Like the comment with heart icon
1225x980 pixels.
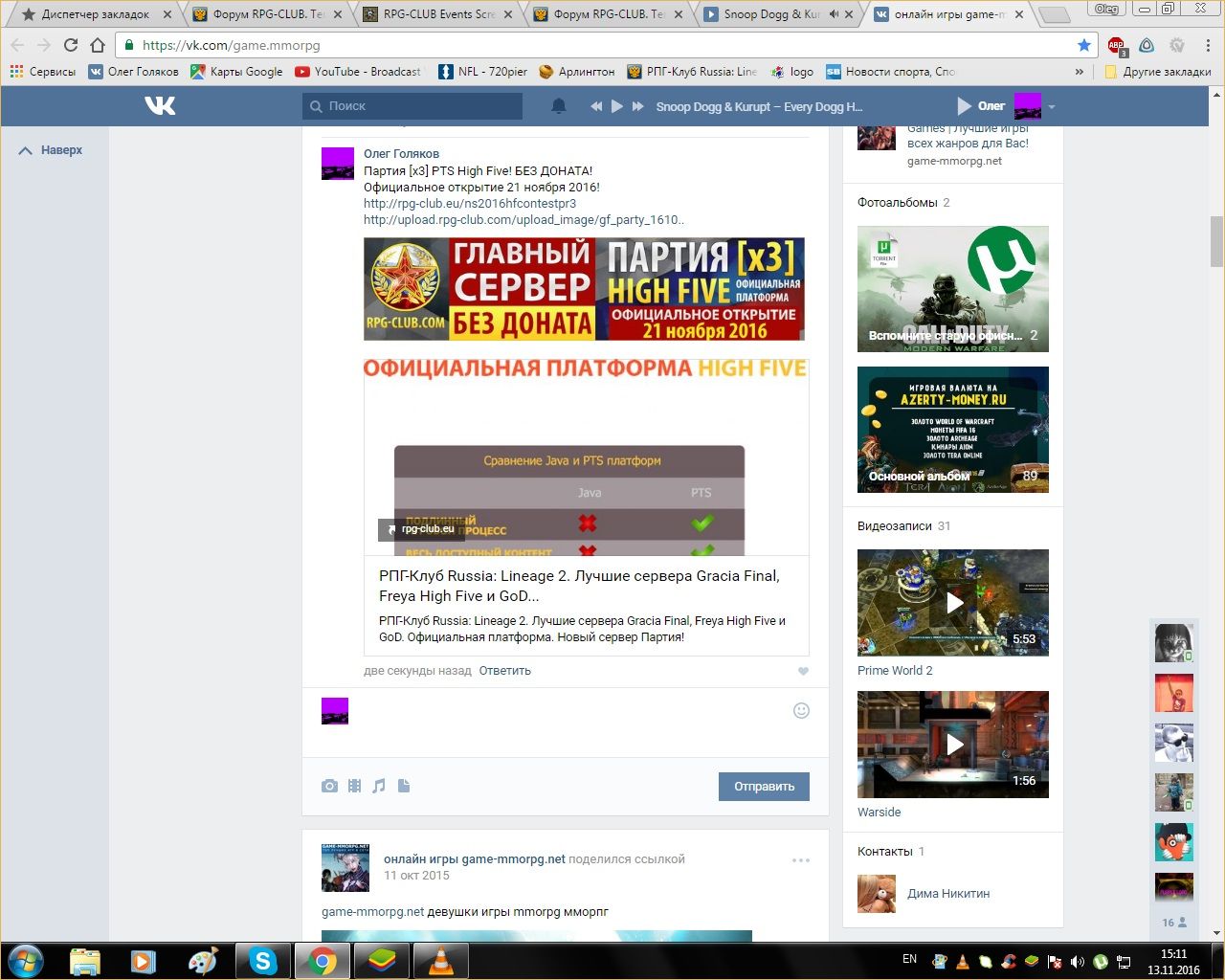[803, 671]
